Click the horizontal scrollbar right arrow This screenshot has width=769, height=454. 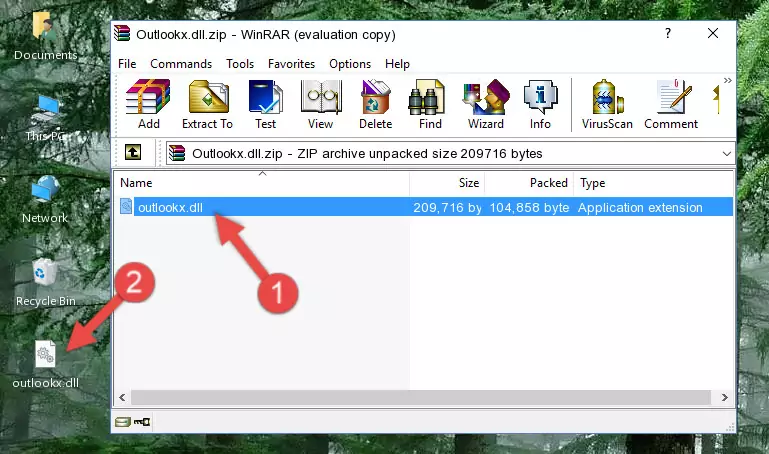(x=724, y=398)
